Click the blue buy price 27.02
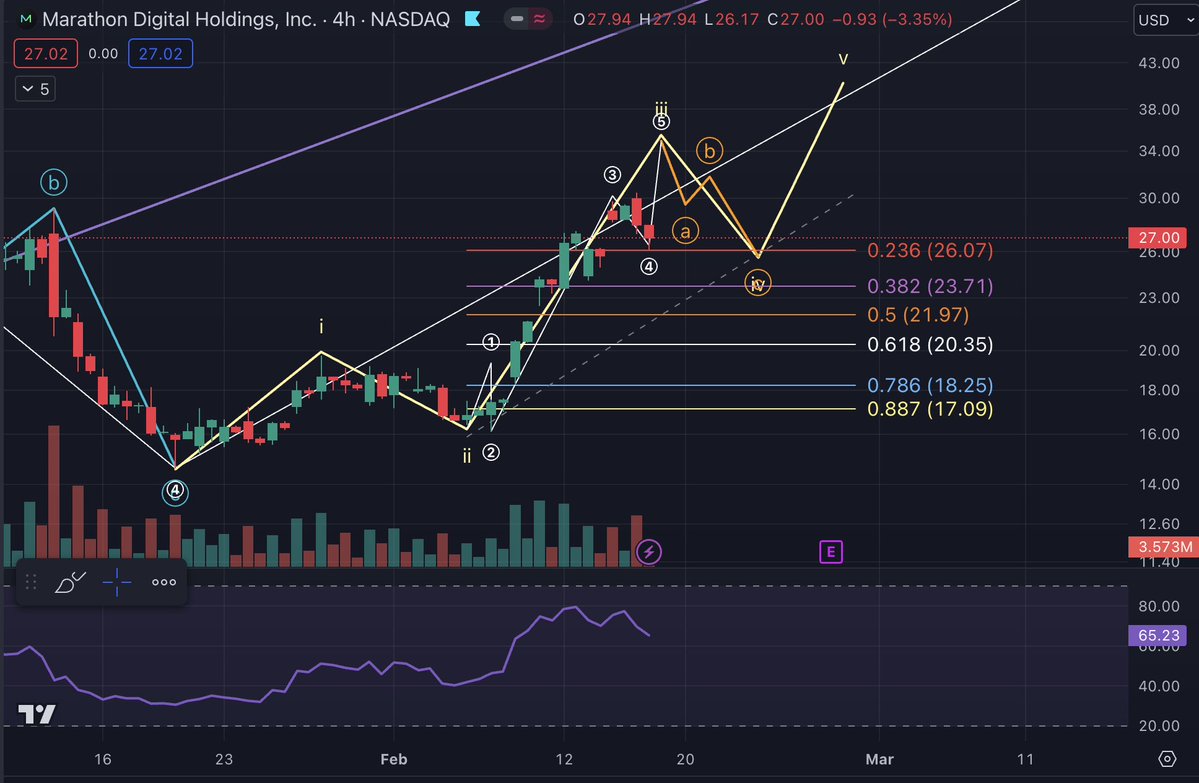The width and height of the screenshot is (1199, 783). coord(161,54)
